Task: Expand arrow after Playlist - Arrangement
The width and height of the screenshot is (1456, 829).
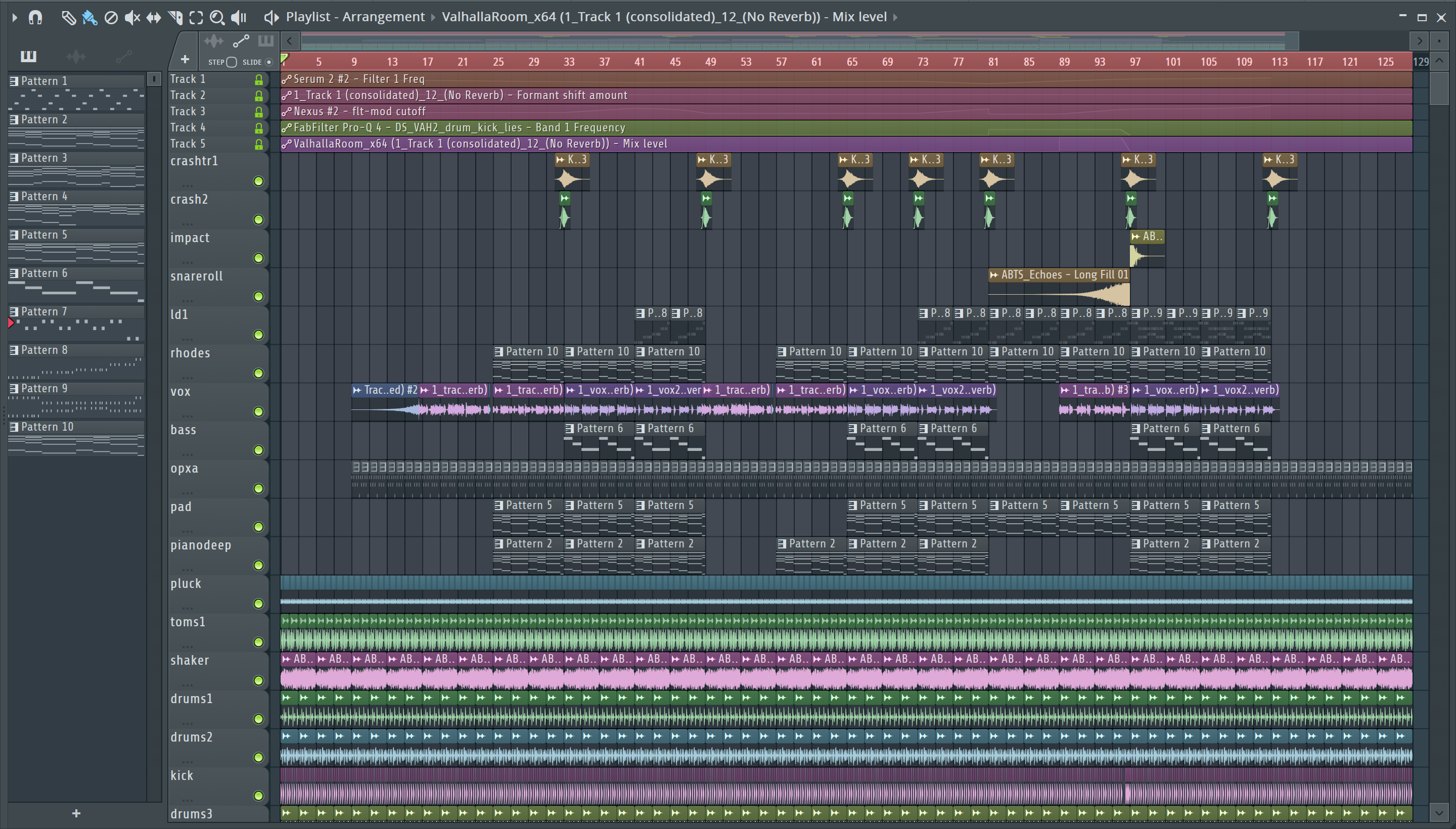Action: tap(433, 17)
